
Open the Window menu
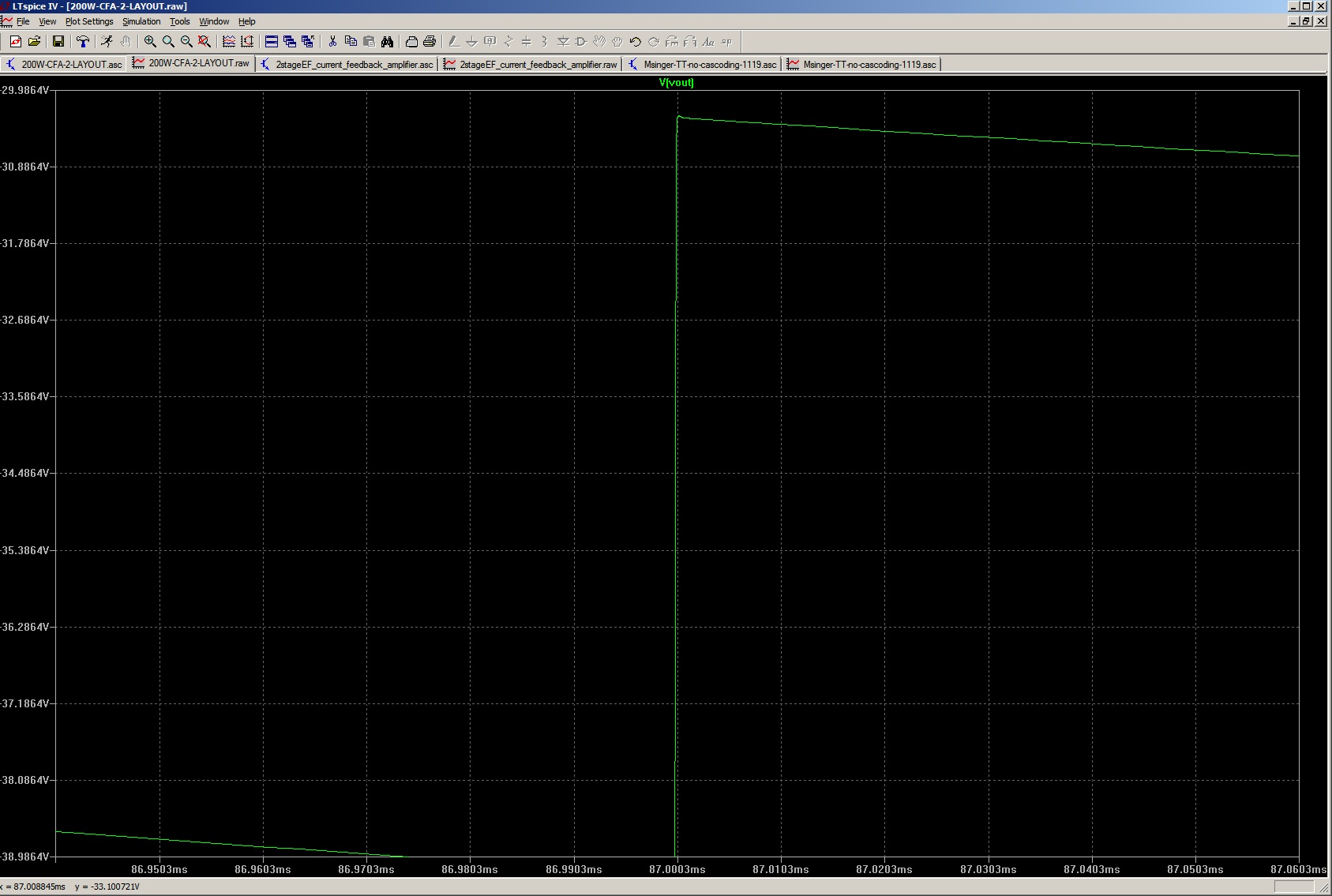point(214,21)
